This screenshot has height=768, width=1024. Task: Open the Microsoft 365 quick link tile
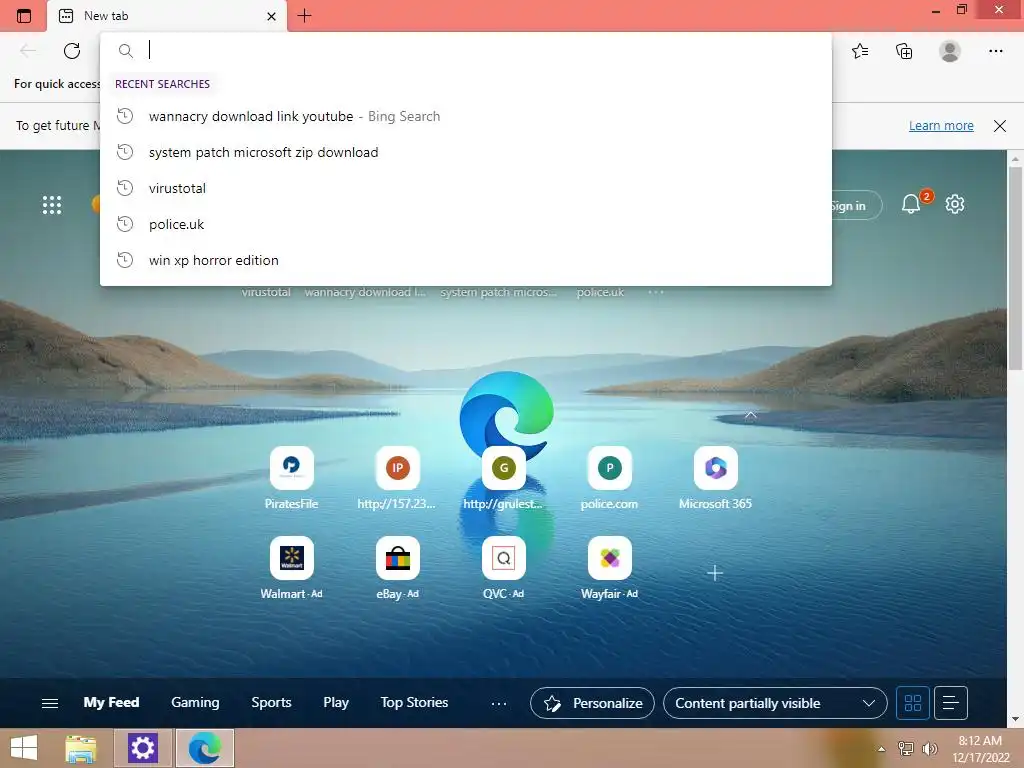pyautogui.click(x=715, y=478)
